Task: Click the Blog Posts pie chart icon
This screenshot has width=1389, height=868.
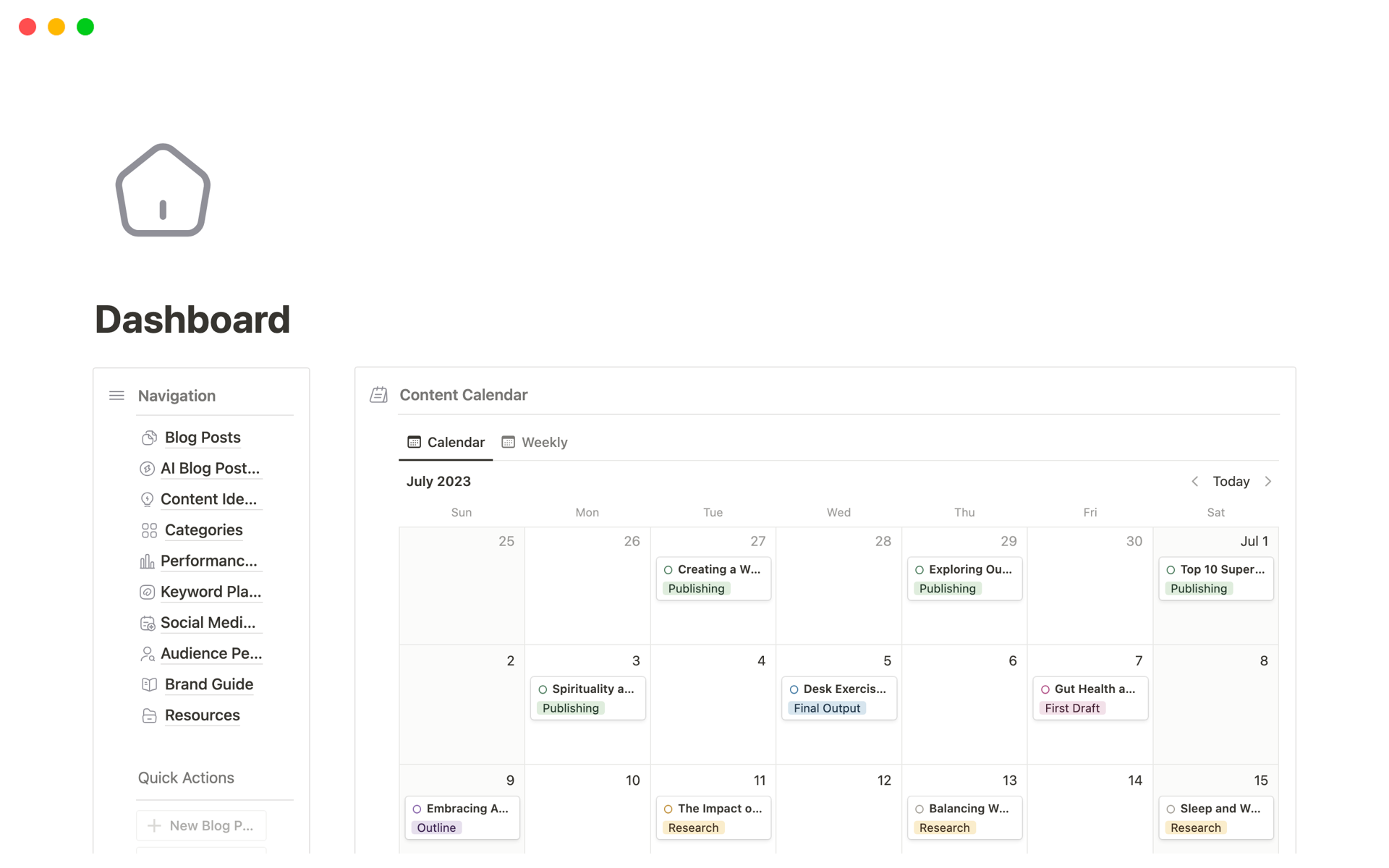Action: point(149,438)
